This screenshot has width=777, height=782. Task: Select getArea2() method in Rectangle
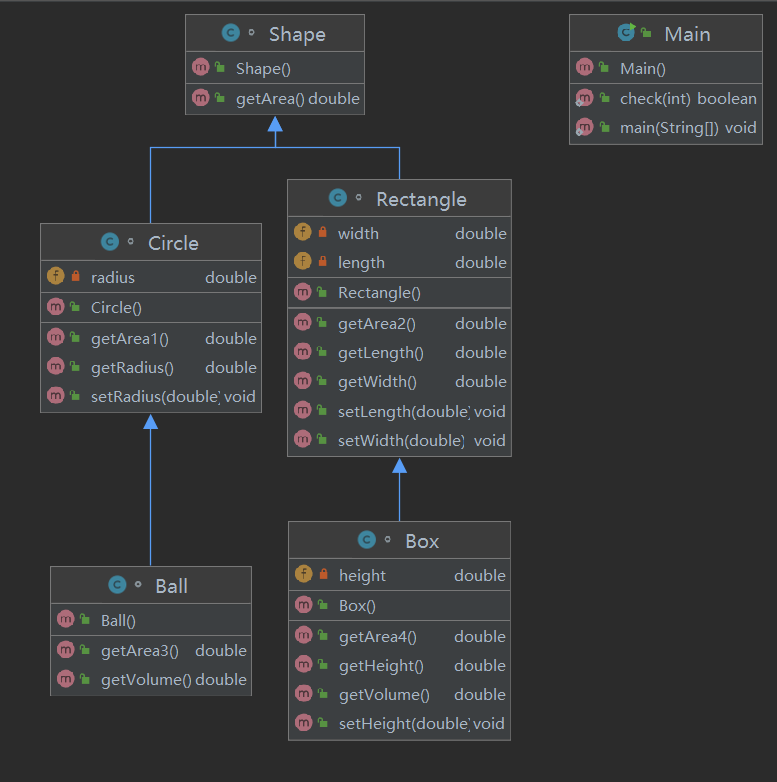pos(399,324)
